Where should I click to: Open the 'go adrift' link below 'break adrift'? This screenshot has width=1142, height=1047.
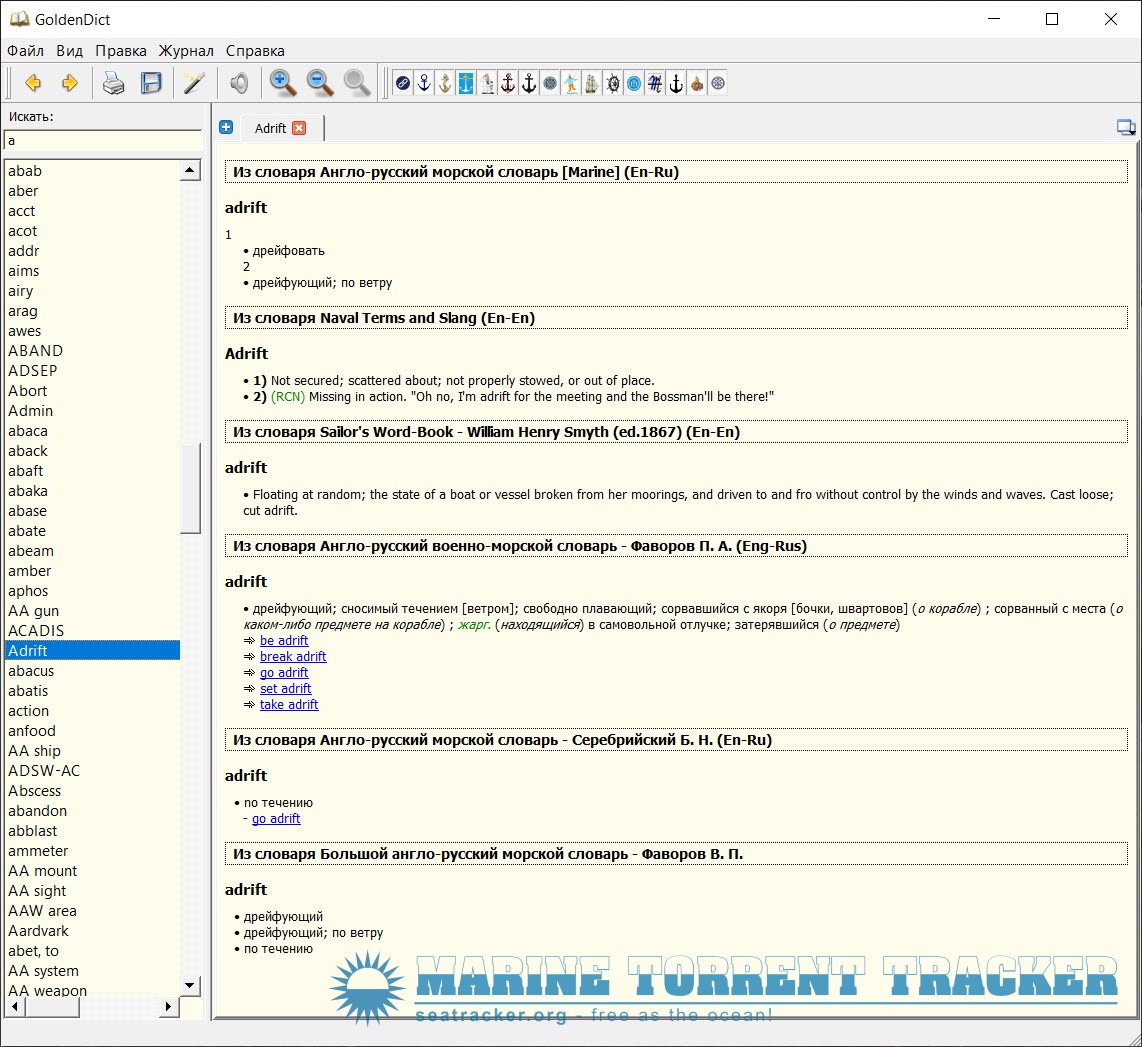pos(284,672)
